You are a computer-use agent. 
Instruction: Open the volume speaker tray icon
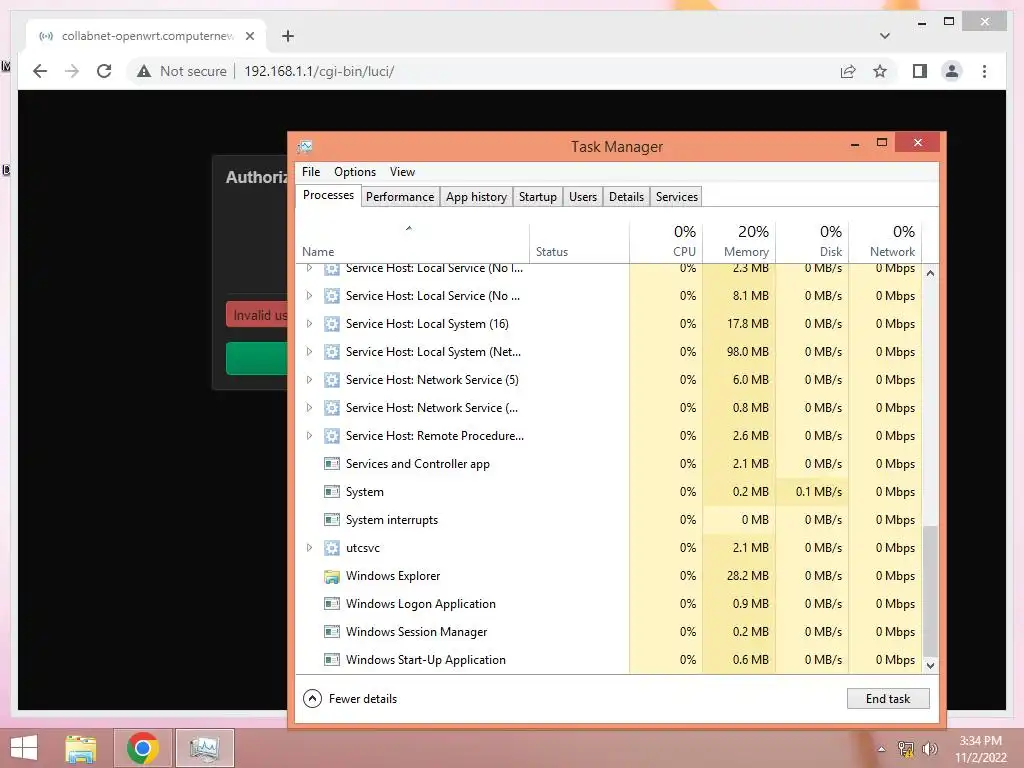point(929,749)
